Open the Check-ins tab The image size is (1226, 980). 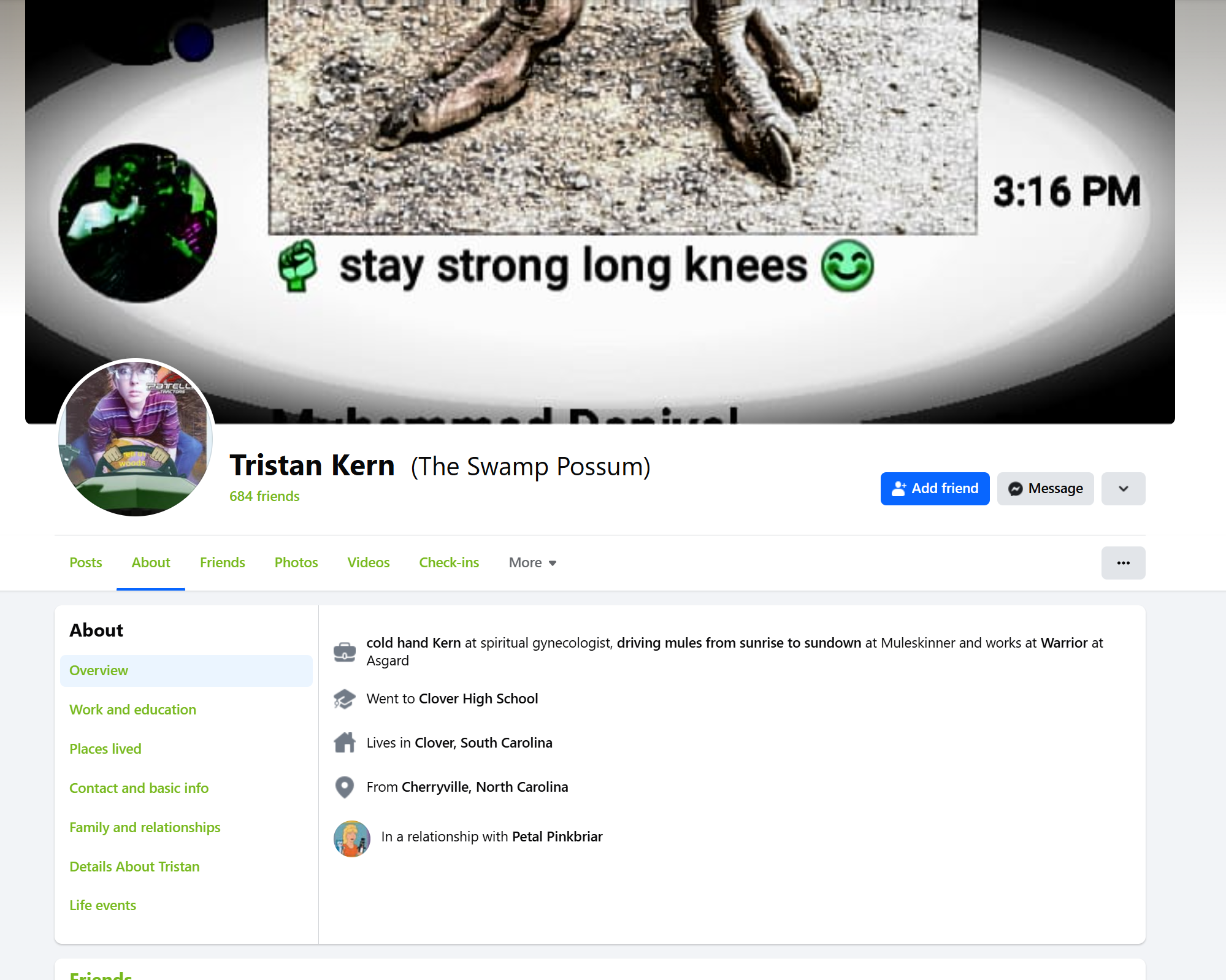[449, 563]
